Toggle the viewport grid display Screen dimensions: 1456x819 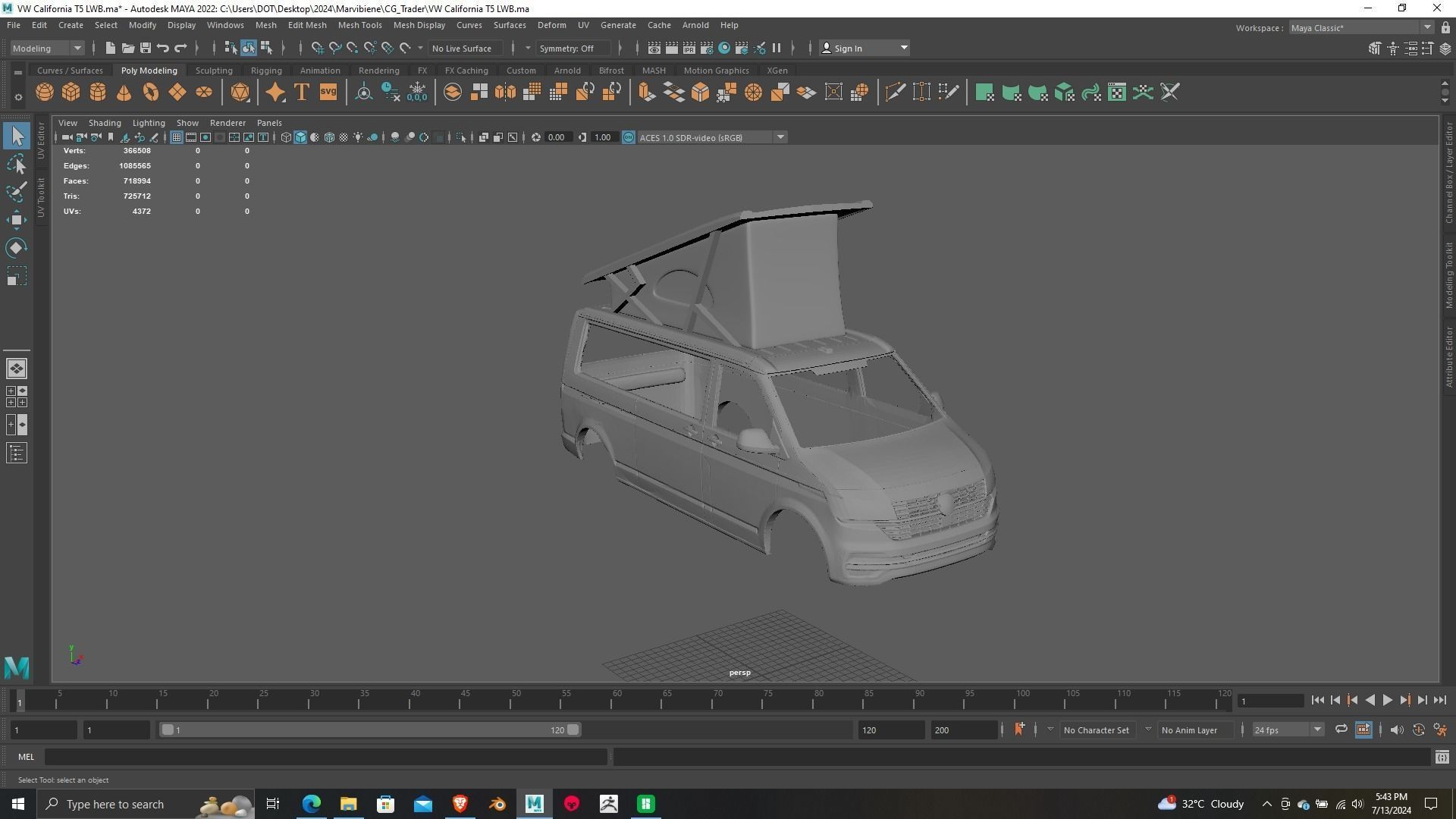(x=176, y=137)
